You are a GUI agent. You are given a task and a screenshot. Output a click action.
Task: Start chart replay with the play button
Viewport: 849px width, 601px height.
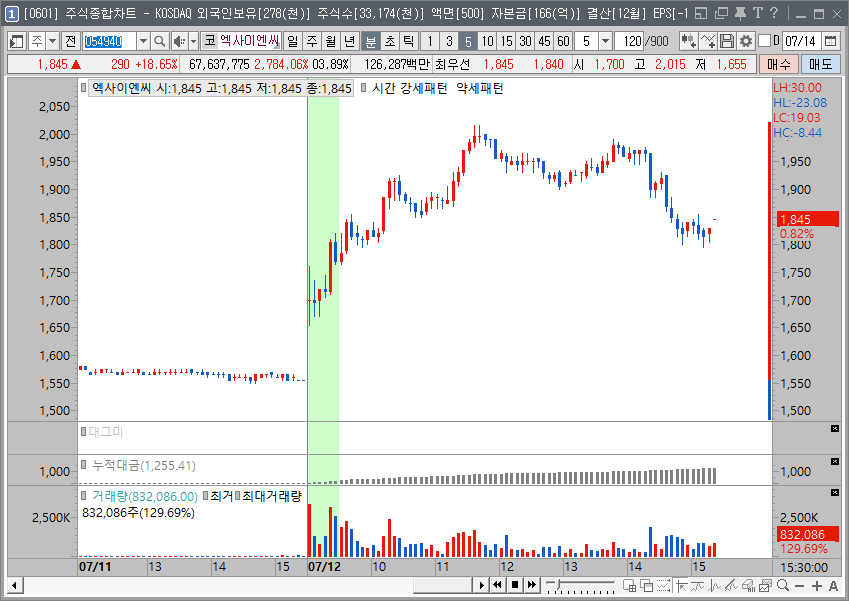click(x=481, y=585)
